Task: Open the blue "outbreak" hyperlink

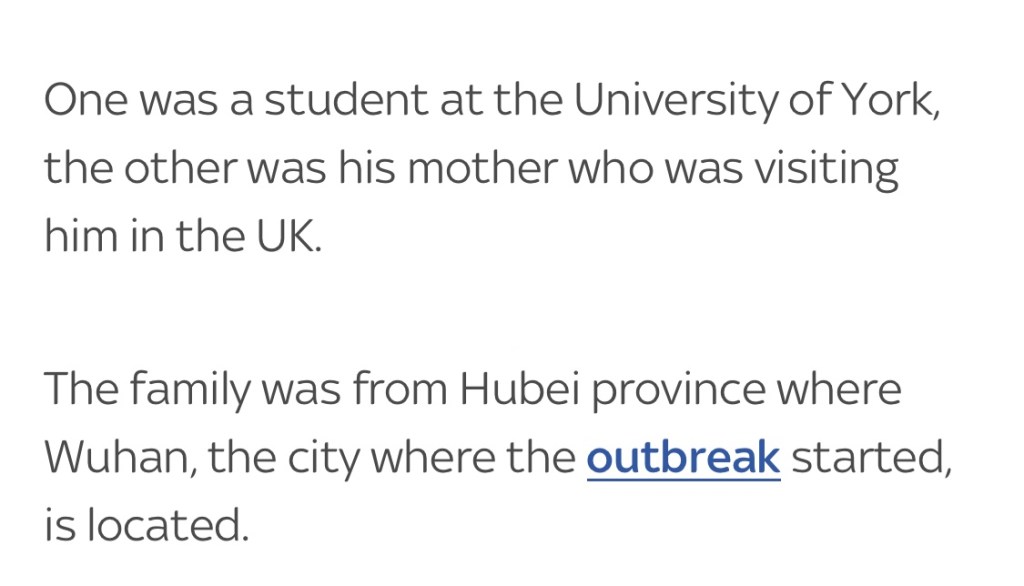Action: [683, 458]
